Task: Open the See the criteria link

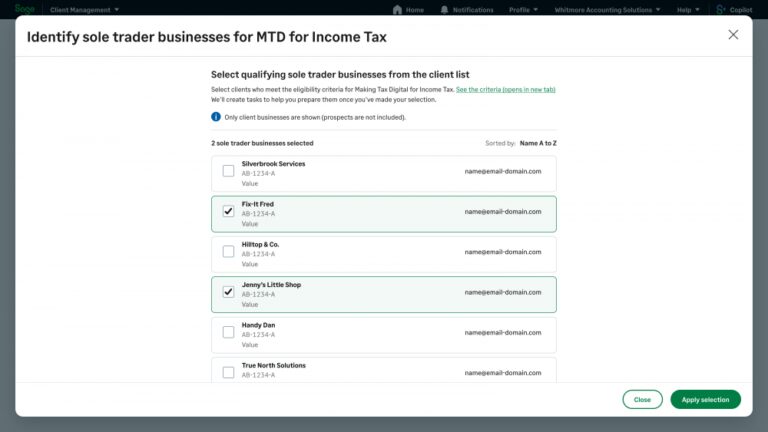Action: coord(505,90)
